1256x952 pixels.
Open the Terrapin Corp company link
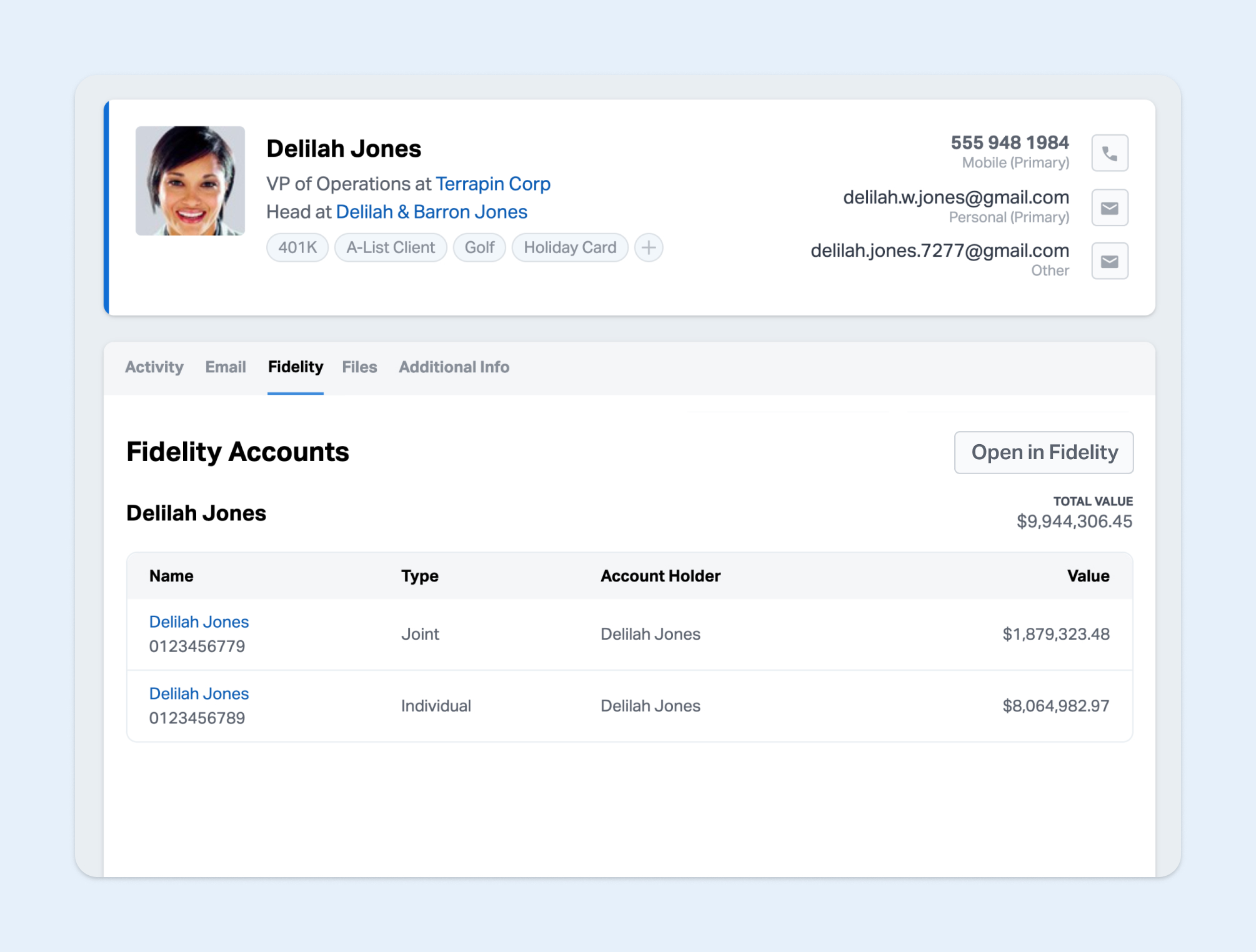(492, 184)
